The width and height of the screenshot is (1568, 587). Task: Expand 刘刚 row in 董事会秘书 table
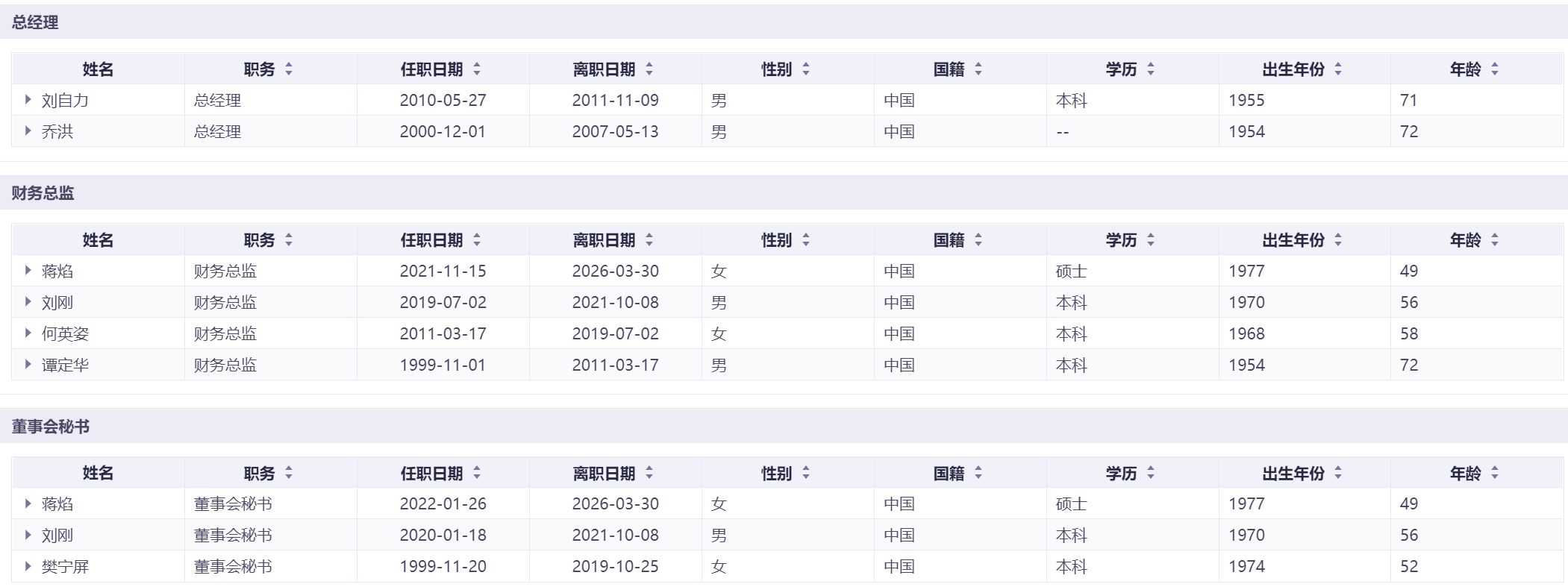coord(28,534)
